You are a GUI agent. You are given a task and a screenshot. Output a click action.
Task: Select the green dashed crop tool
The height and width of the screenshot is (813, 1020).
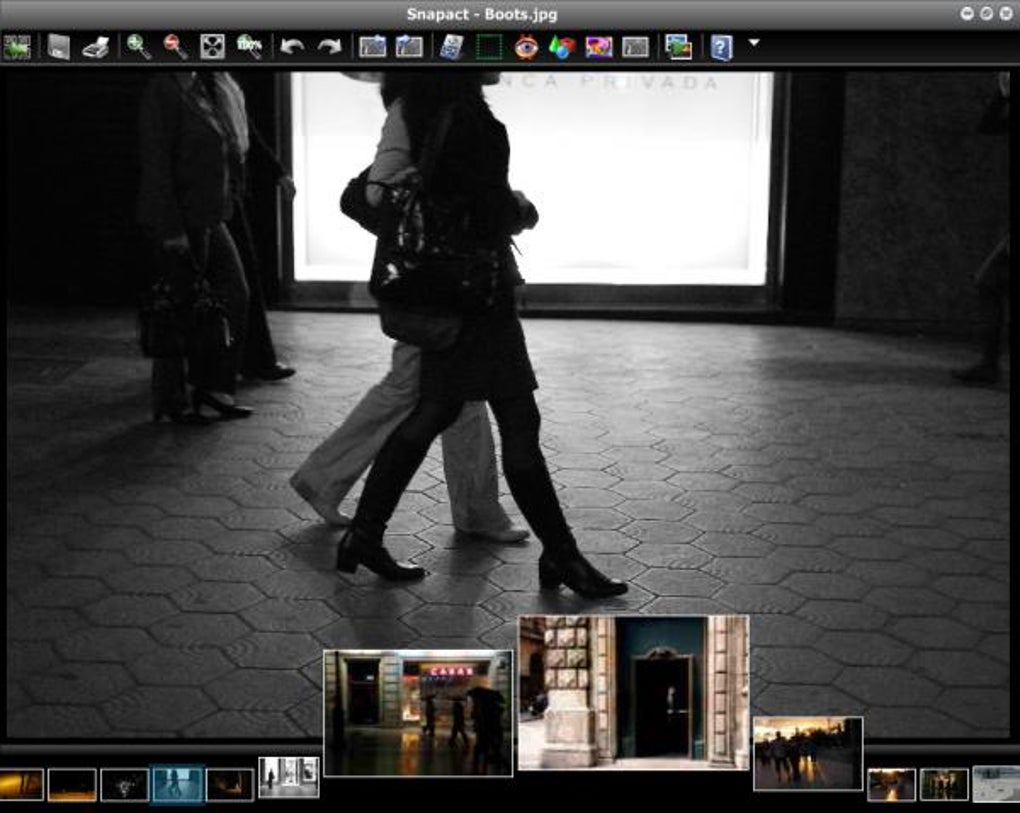tap(489, 47)
